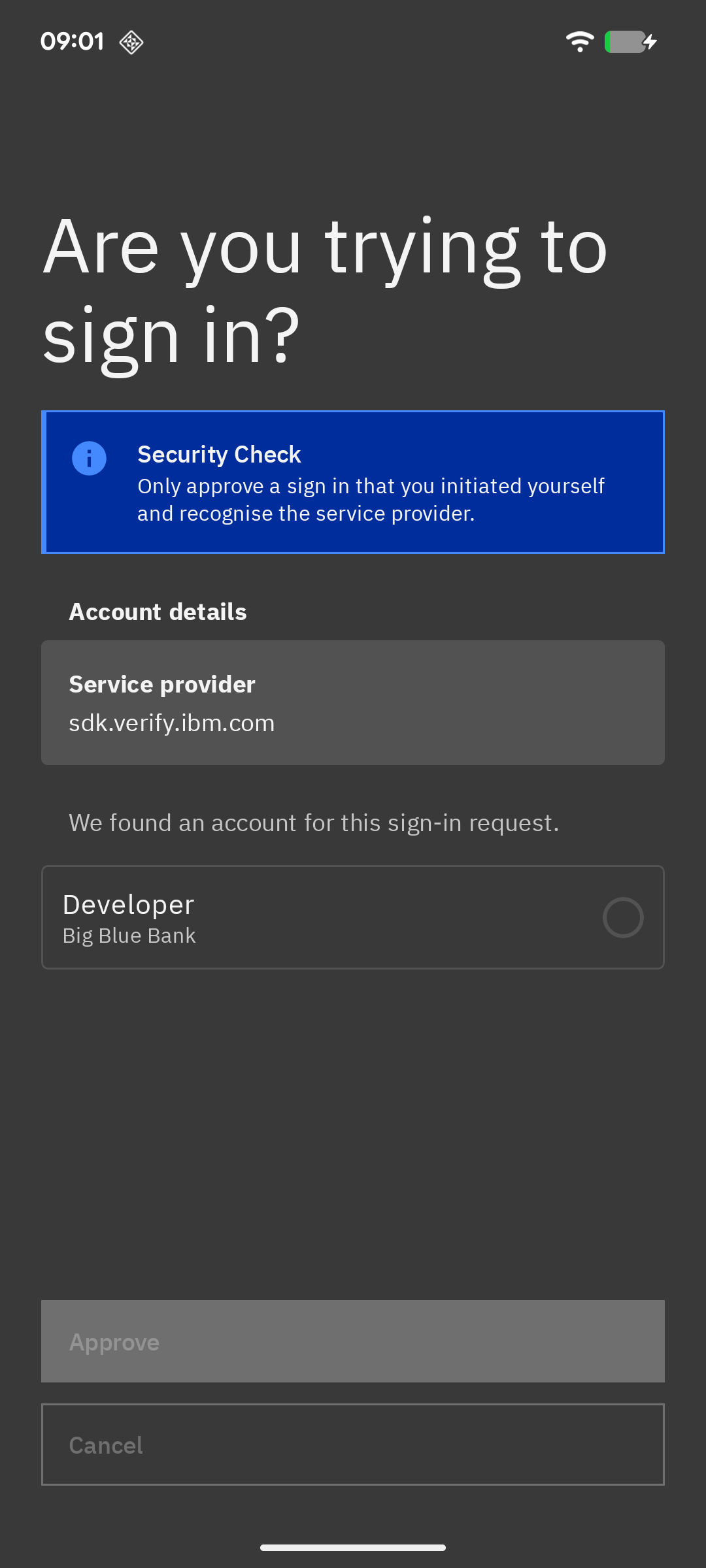Tap the Security Check notification banner message
The height and width of the screenshot is (1568, 706).
click(371, 500)
